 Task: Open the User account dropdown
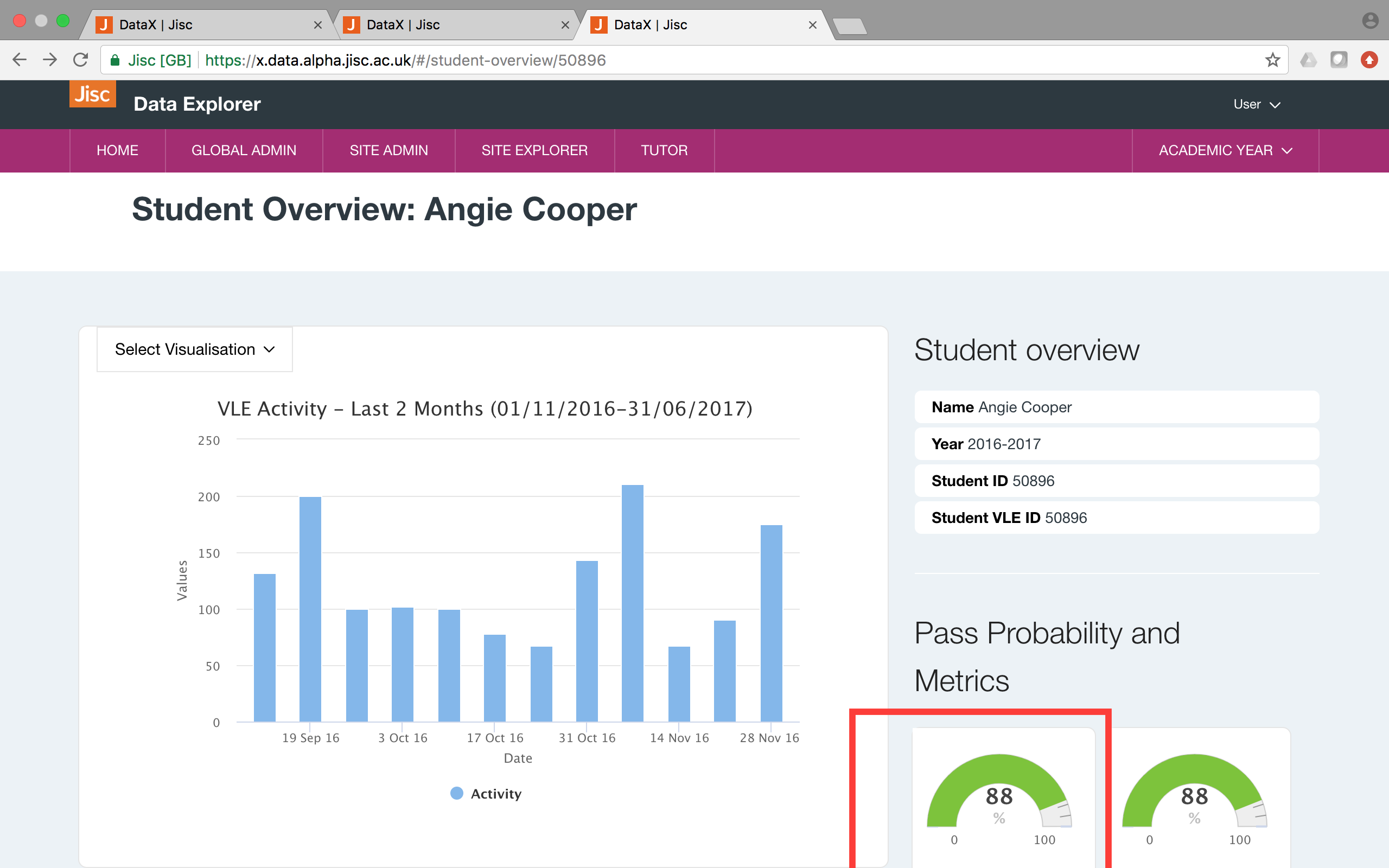point(1257,105)
